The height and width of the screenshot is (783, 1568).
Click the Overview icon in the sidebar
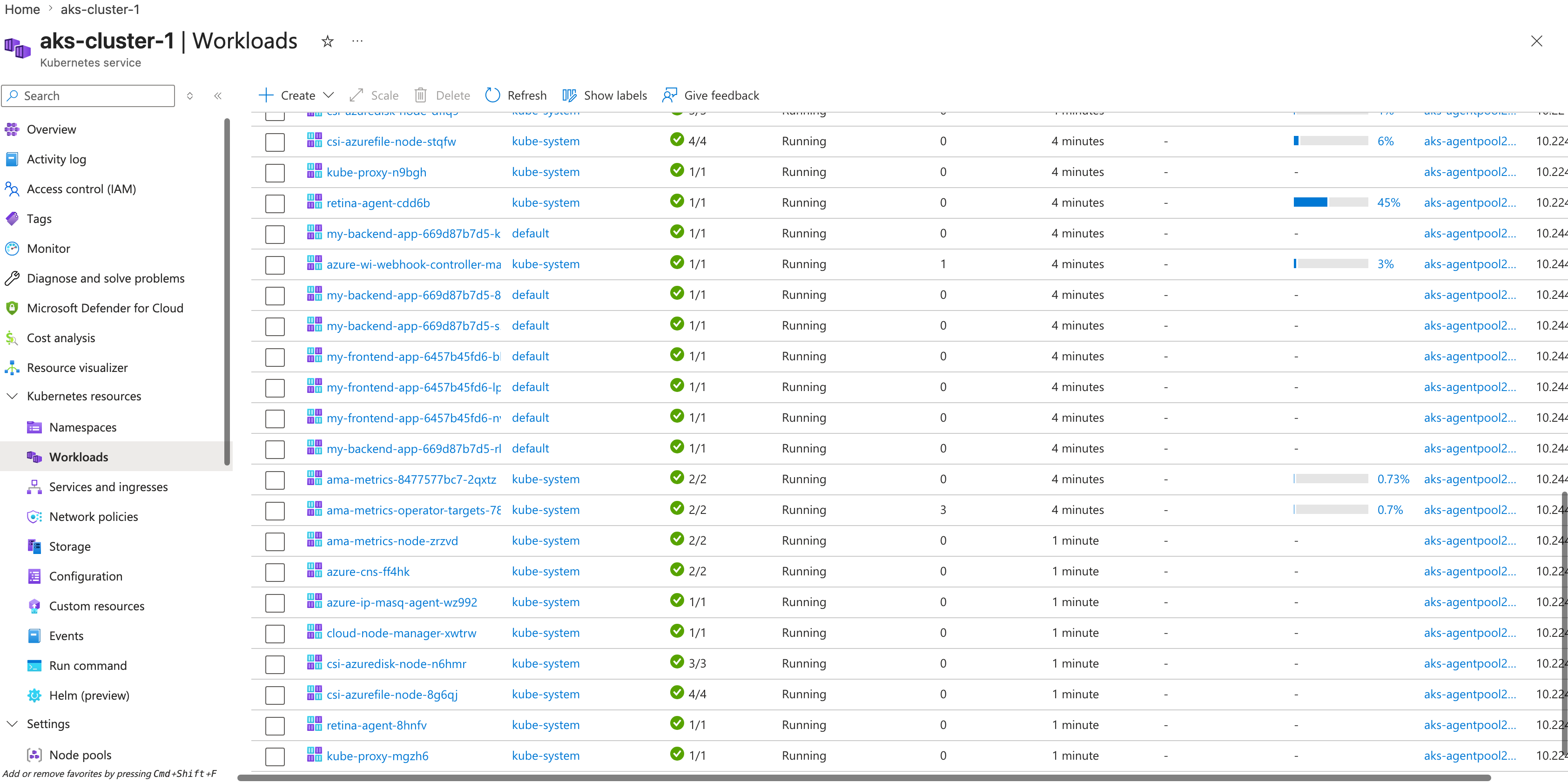pos(12,129)
